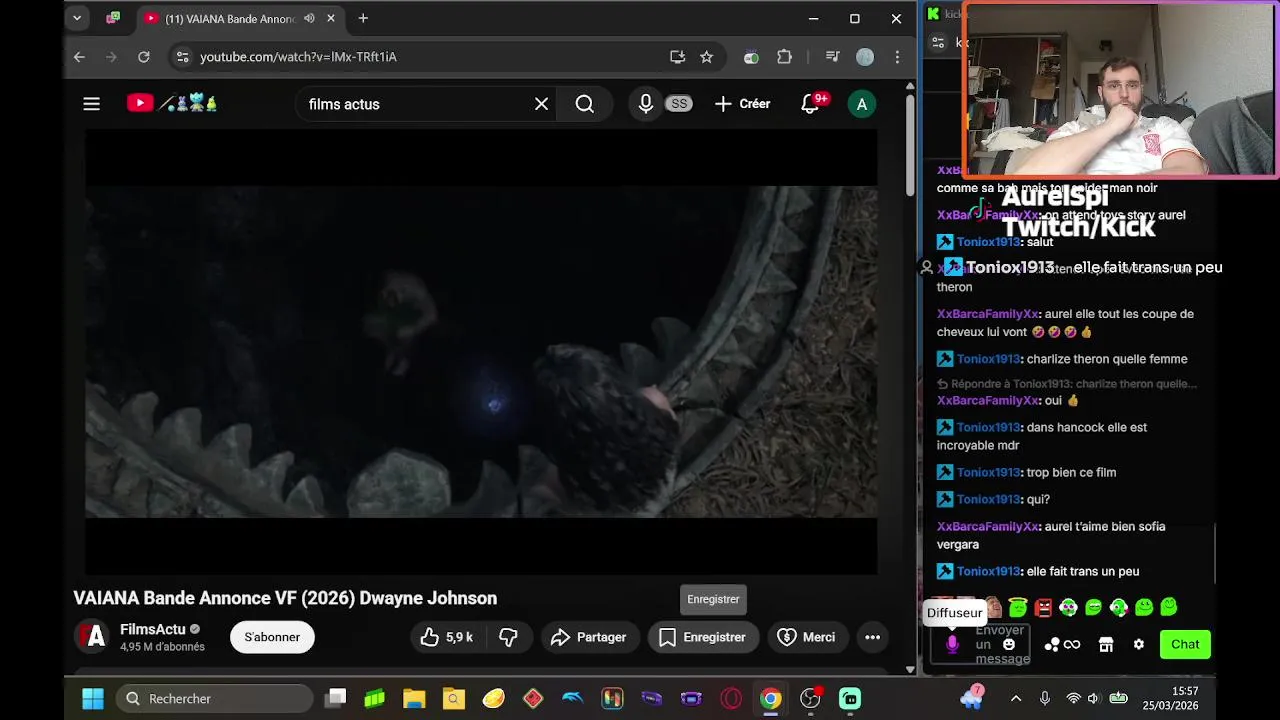
Task: Close the VAIANA YouTube tab
Action: point(331,18)
